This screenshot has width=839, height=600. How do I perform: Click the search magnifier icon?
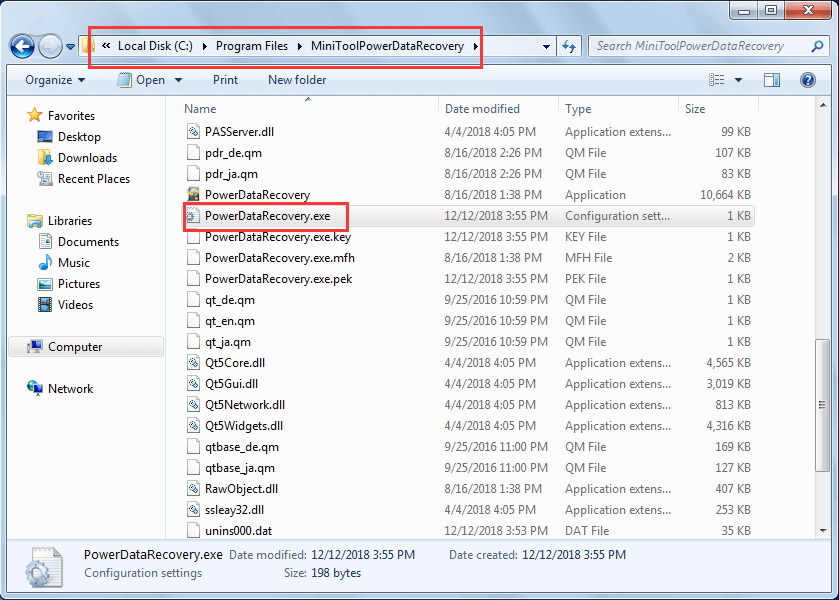click(x=817, y=46)
